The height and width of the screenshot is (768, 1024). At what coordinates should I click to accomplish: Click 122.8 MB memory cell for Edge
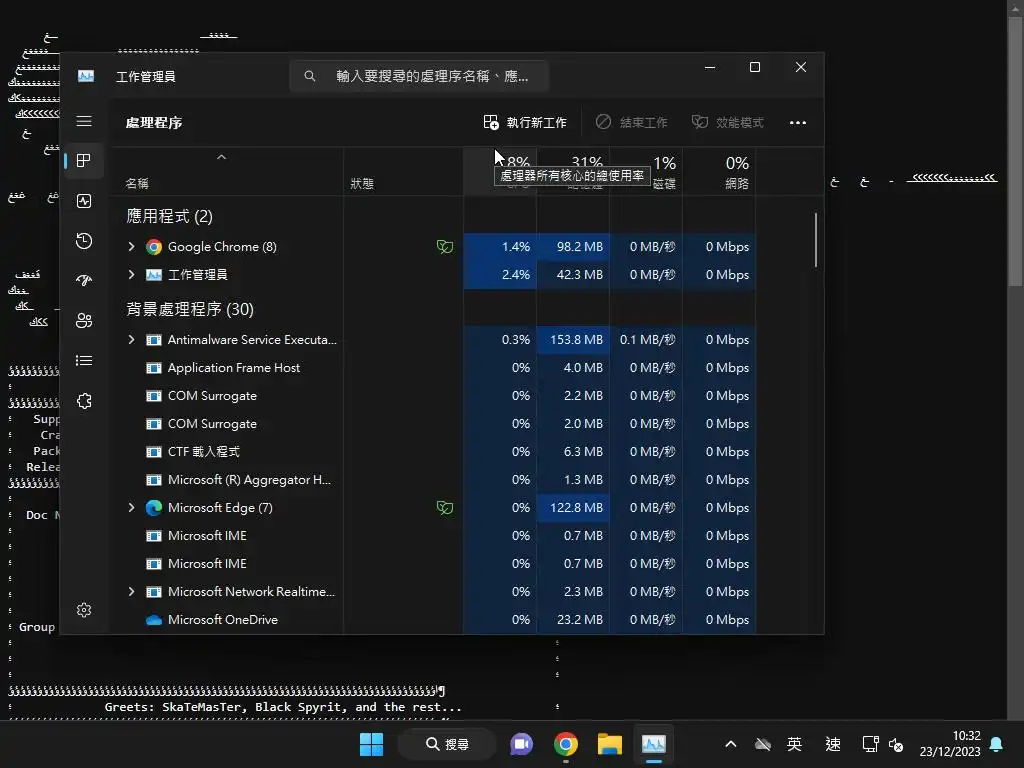click(573, 507)
